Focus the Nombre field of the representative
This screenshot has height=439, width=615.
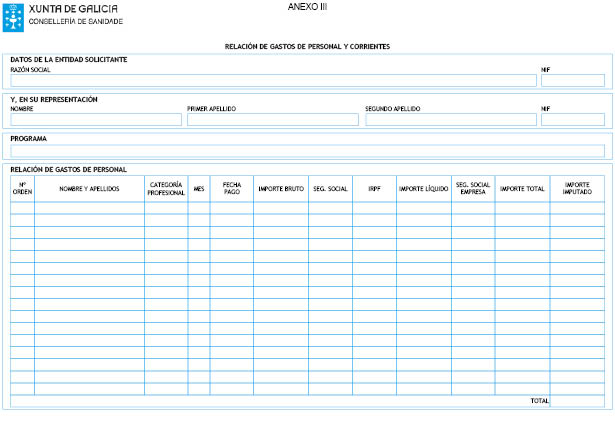click(x=96, y=120)
